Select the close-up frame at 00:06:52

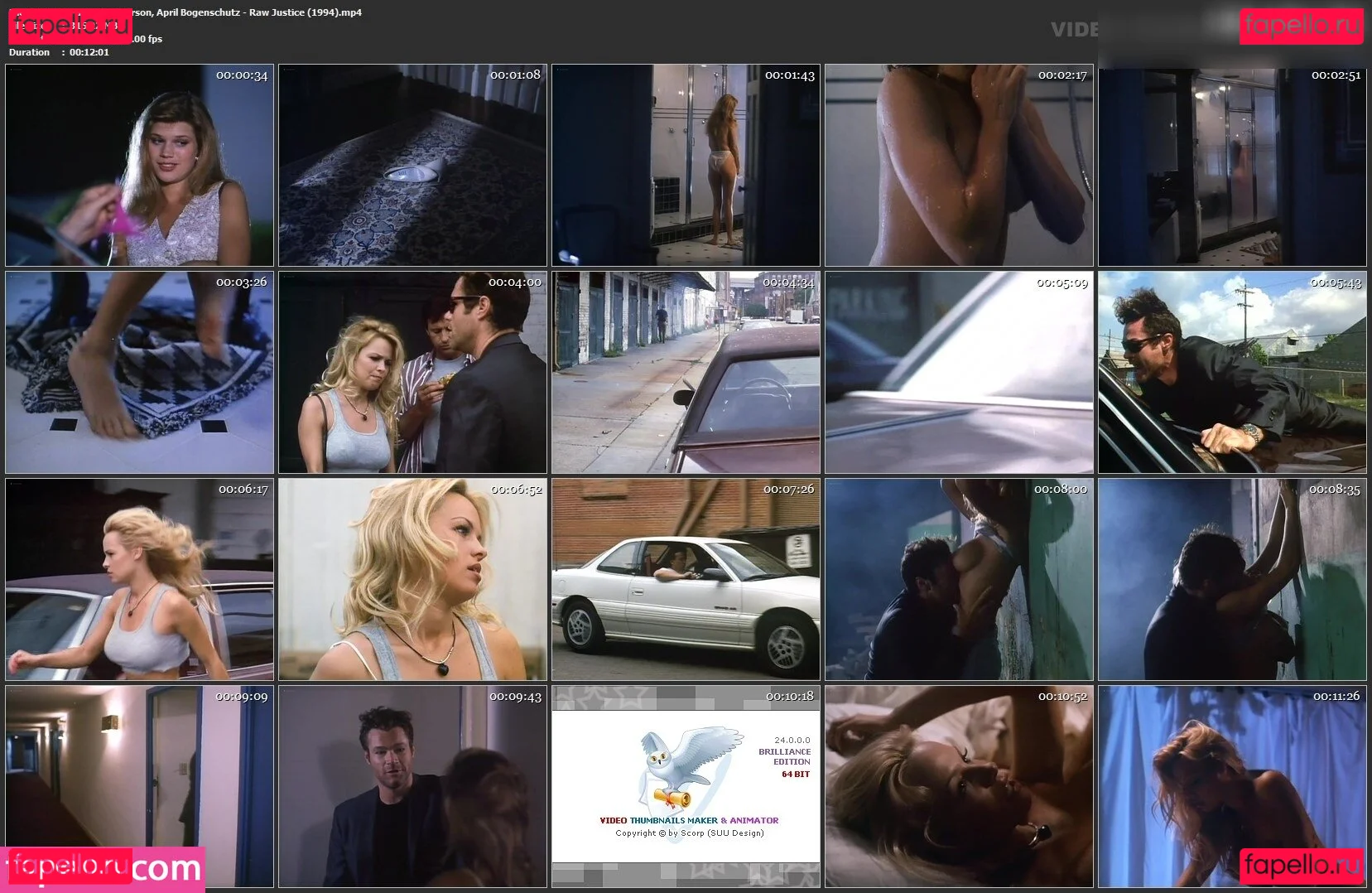point(412,579)
